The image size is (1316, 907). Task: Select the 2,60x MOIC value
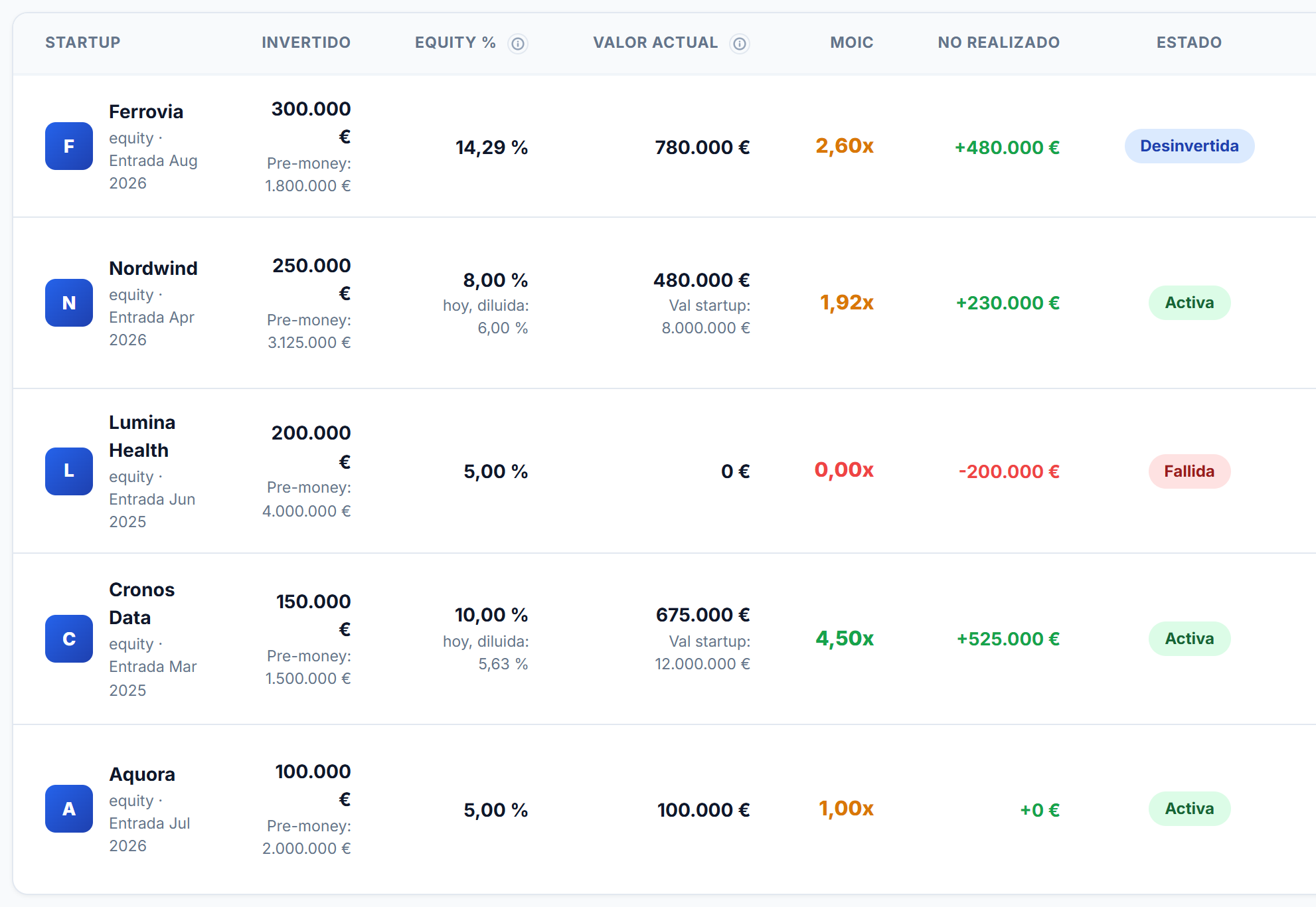[845, 145]
